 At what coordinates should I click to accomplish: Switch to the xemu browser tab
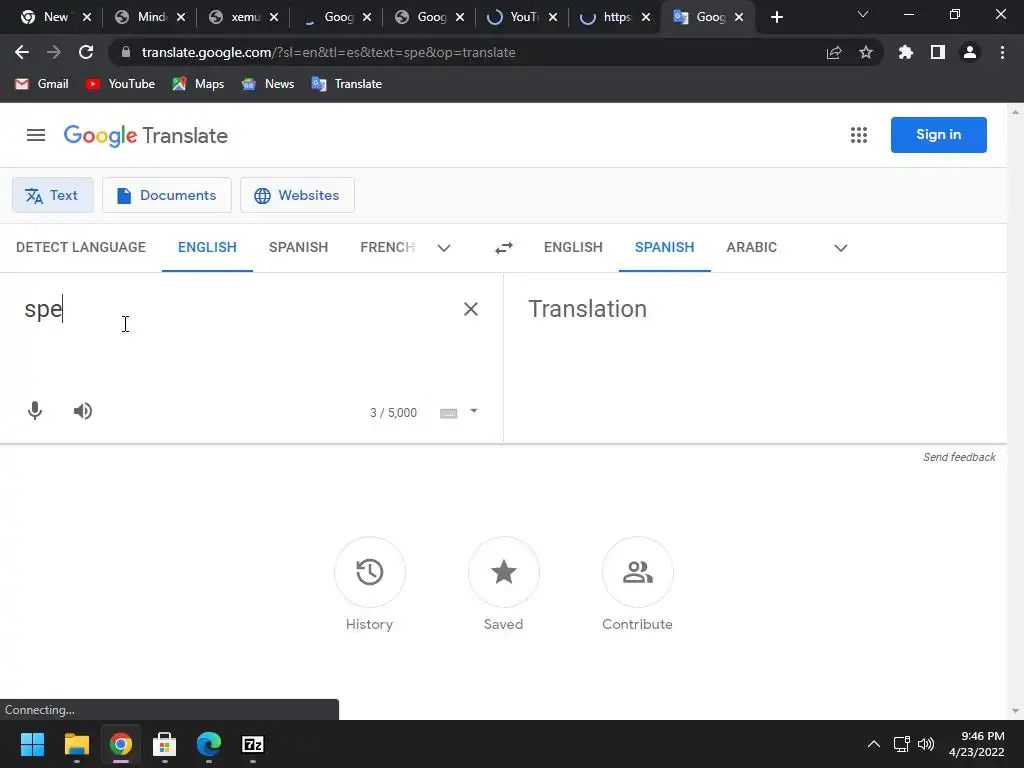[244, 18]
